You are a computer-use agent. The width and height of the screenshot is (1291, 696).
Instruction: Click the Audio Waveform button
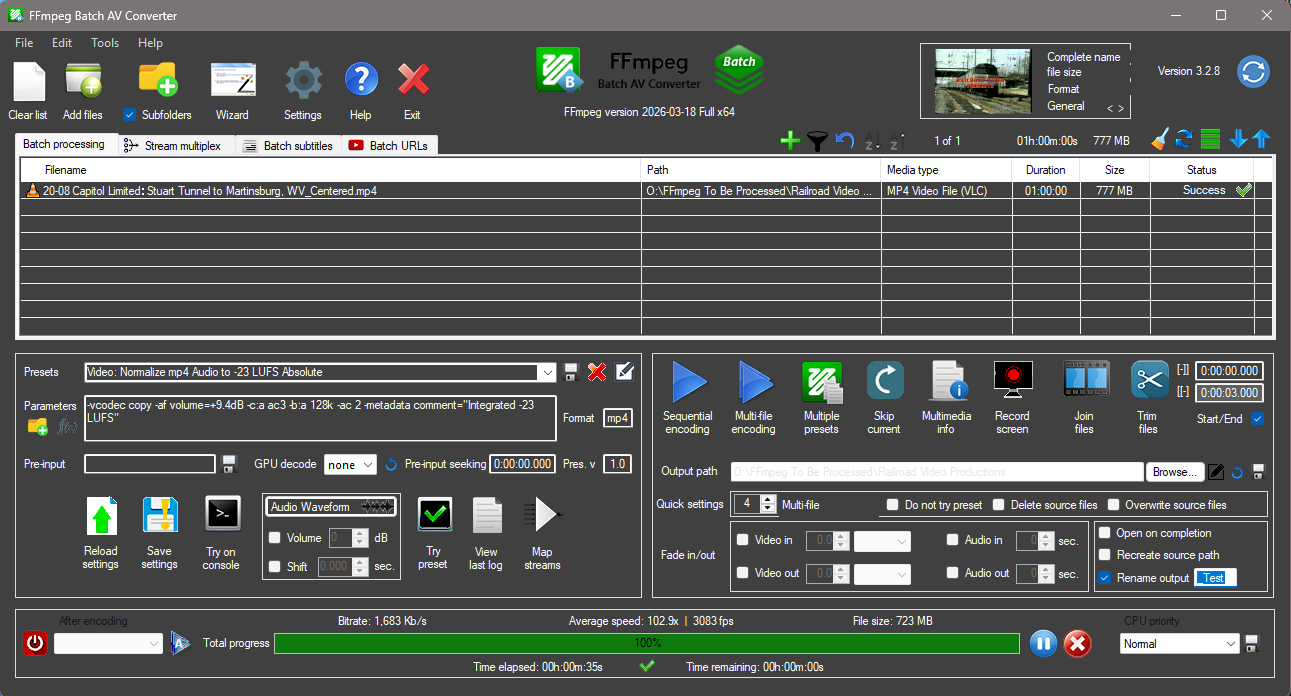pos(330,507)
